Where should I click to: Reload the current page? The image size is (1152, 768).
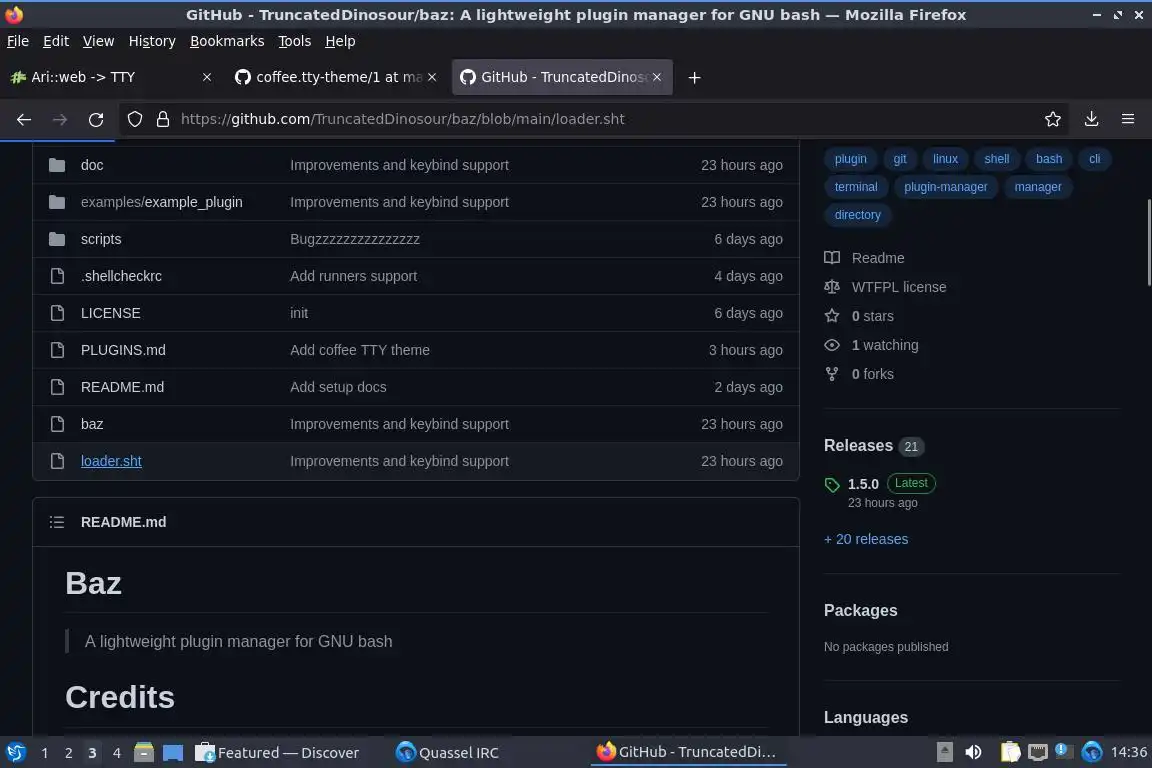pos(96,119)
